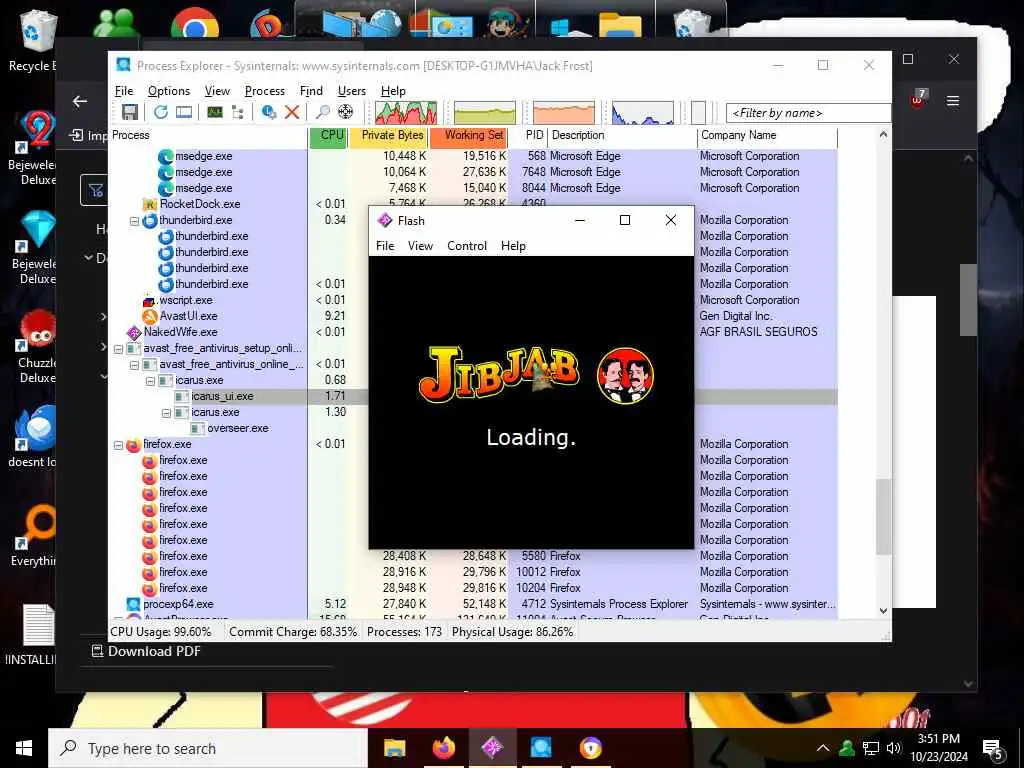Select the icarus_ui.exe process row
The height and width of the screenshot is (768, 1024).
tap(472, 396)
